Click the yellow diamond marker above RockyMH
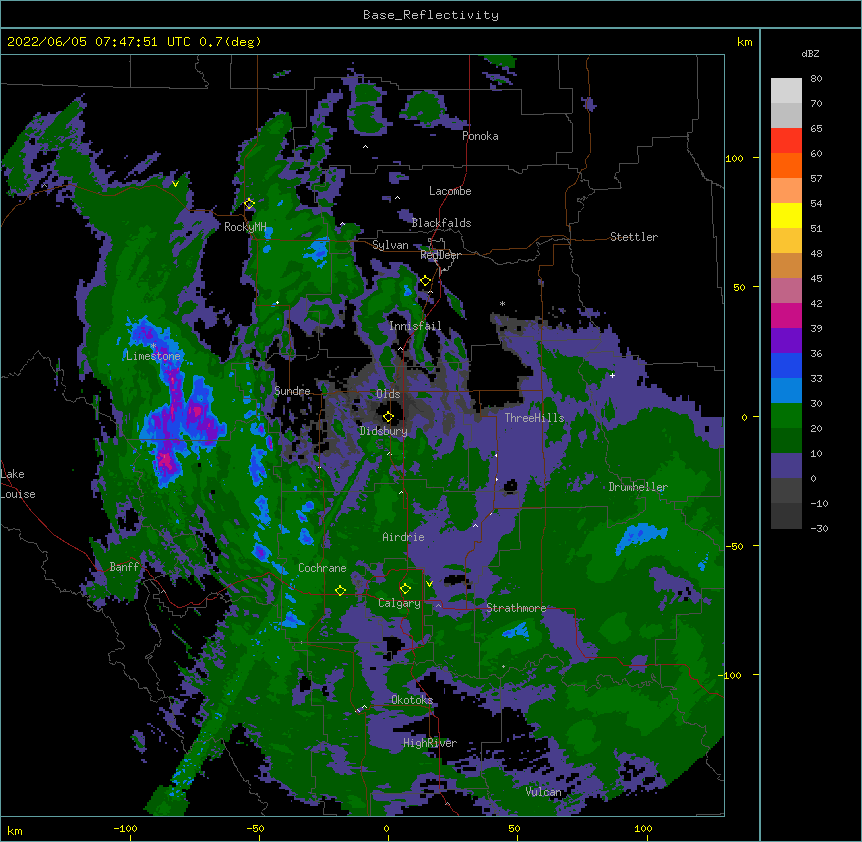The image size is (862, 842). pyautogui.click(x=249, y=204)
